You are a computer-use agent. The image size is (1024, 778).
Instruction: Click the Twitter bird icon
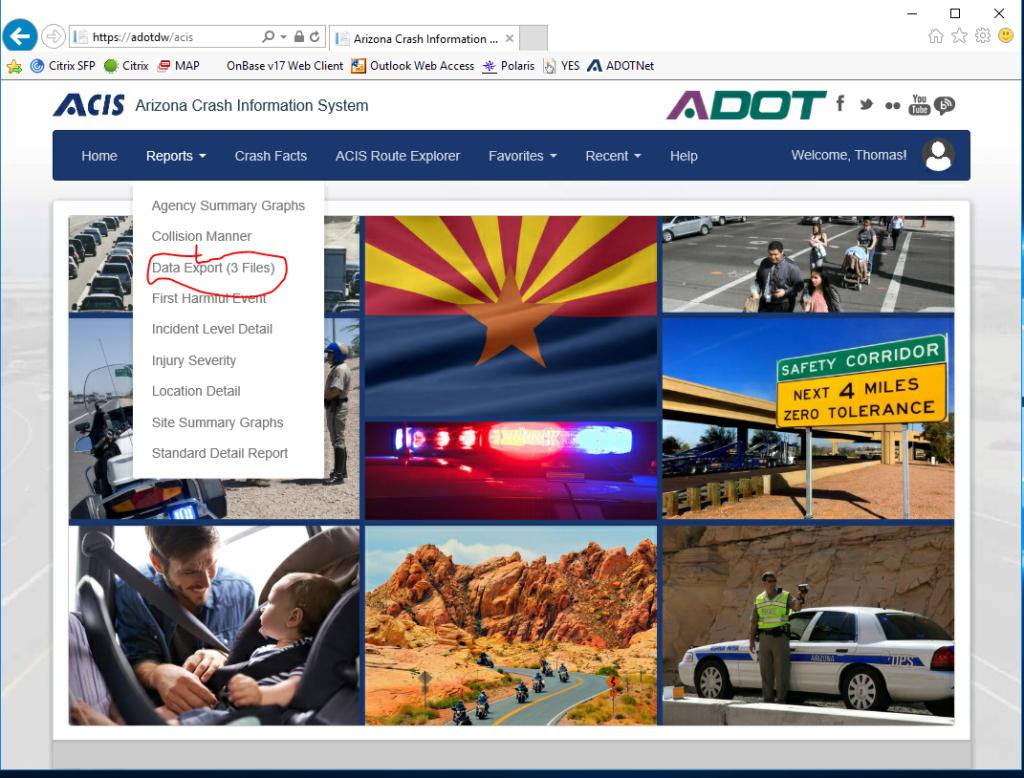[866, 104]
